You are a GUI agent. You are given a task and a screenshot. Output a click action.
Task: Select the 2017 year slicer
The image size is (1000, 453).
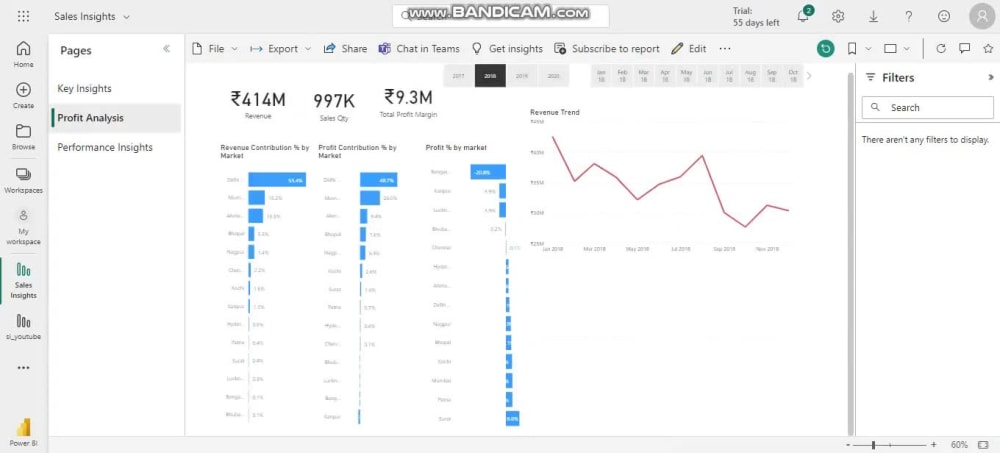click(459, 76)
